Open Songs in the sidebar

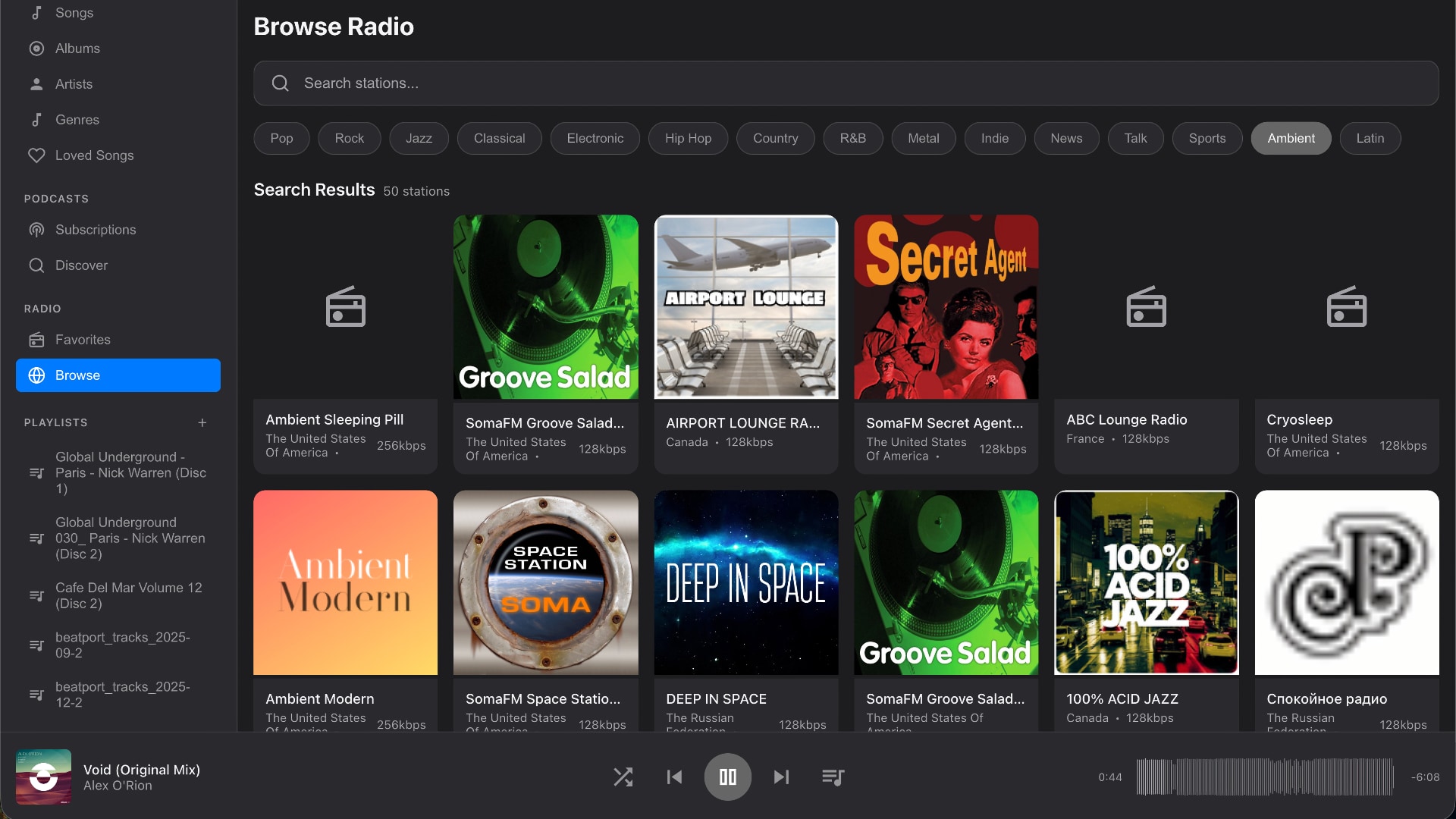pos(118,13)
